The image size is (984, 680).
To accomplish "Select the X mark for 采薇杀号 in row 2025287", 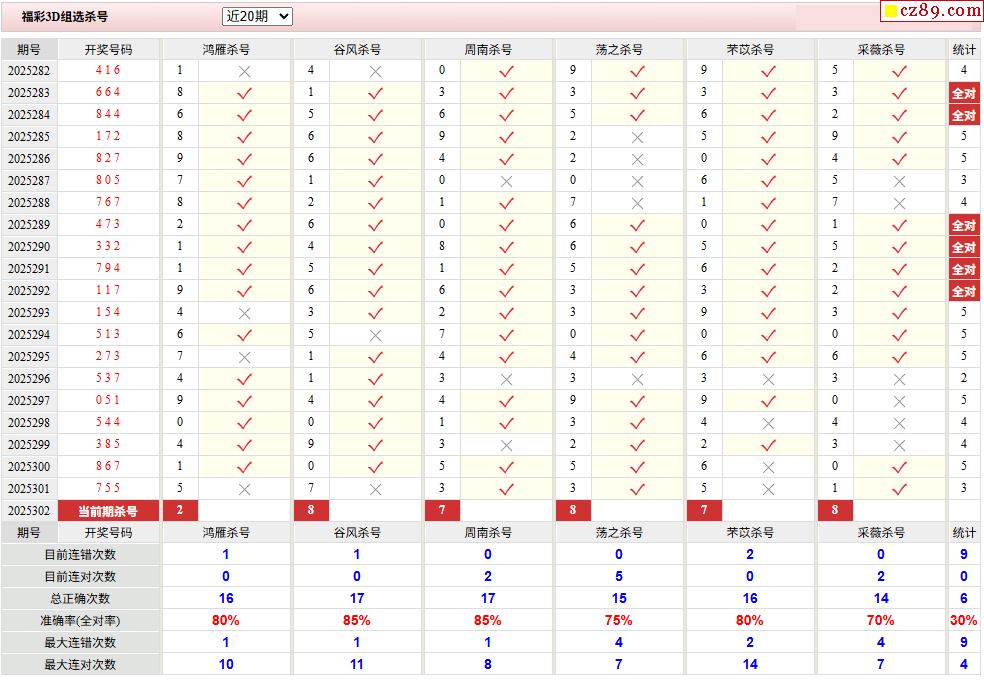I will pyautogui.click(x=899, y=181).
